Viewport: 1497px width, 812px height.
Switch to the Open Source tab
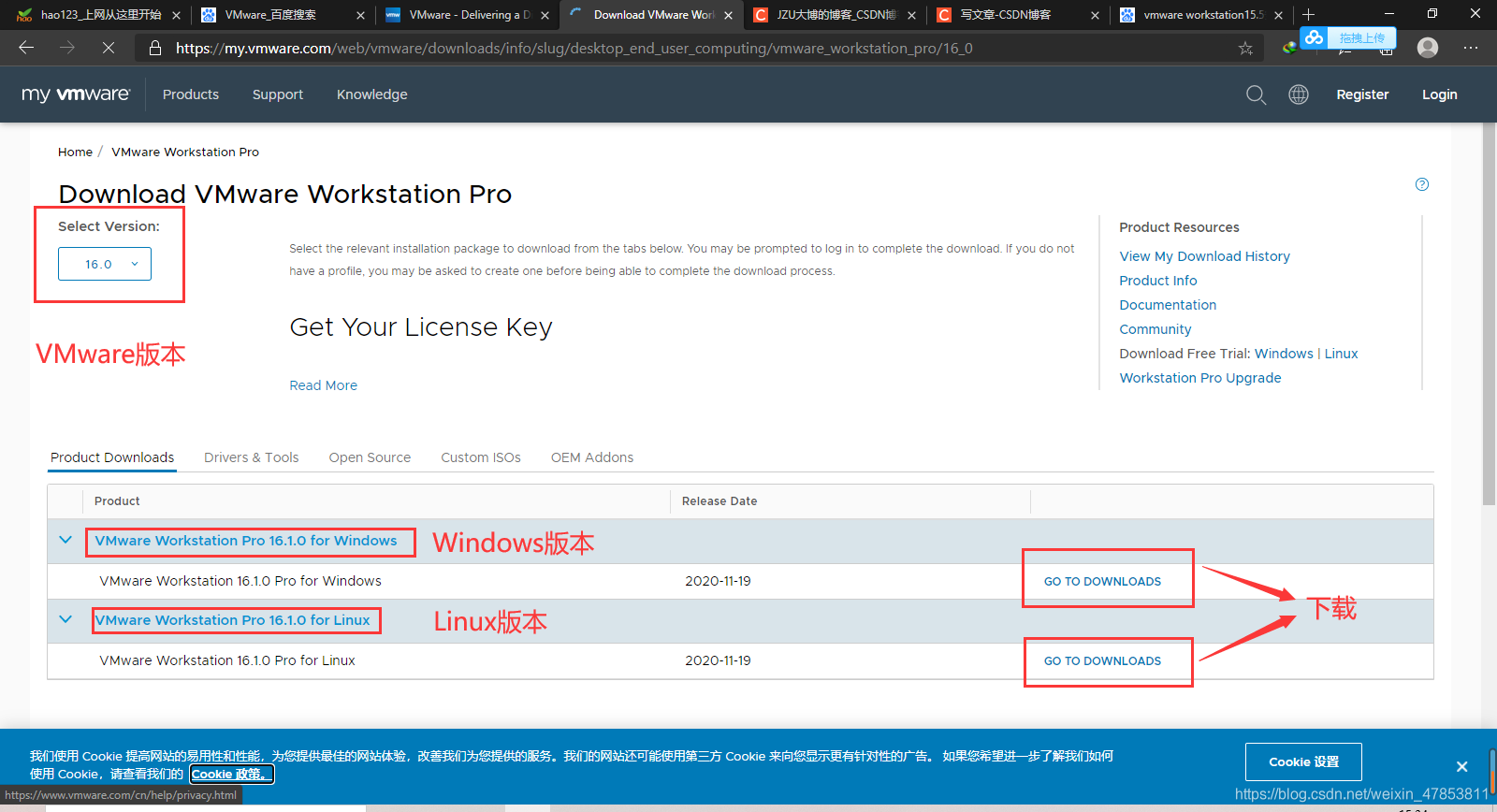pyautogui.click(x=370, y=457)
